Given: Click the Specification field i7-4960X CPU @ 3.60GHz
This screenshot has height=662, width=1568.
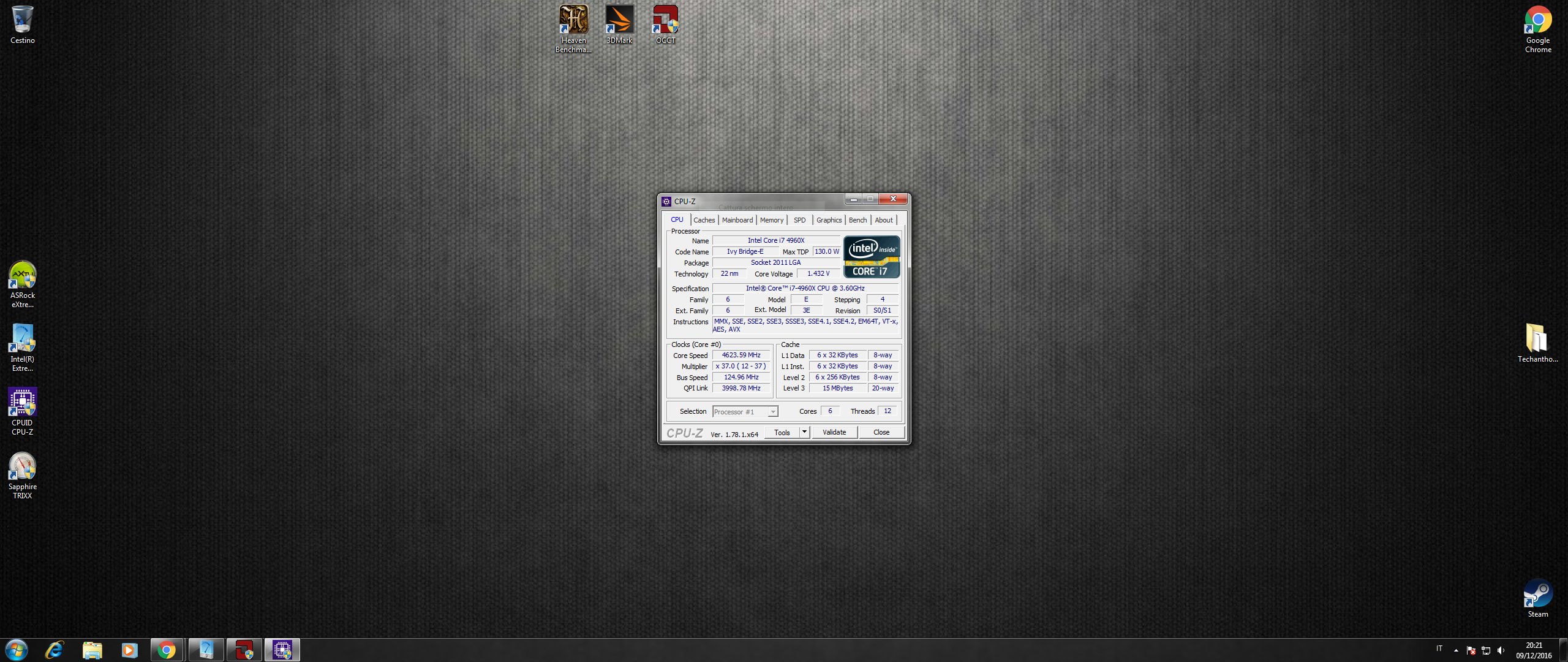Looking at the screenshot, I should coord(805,288).
